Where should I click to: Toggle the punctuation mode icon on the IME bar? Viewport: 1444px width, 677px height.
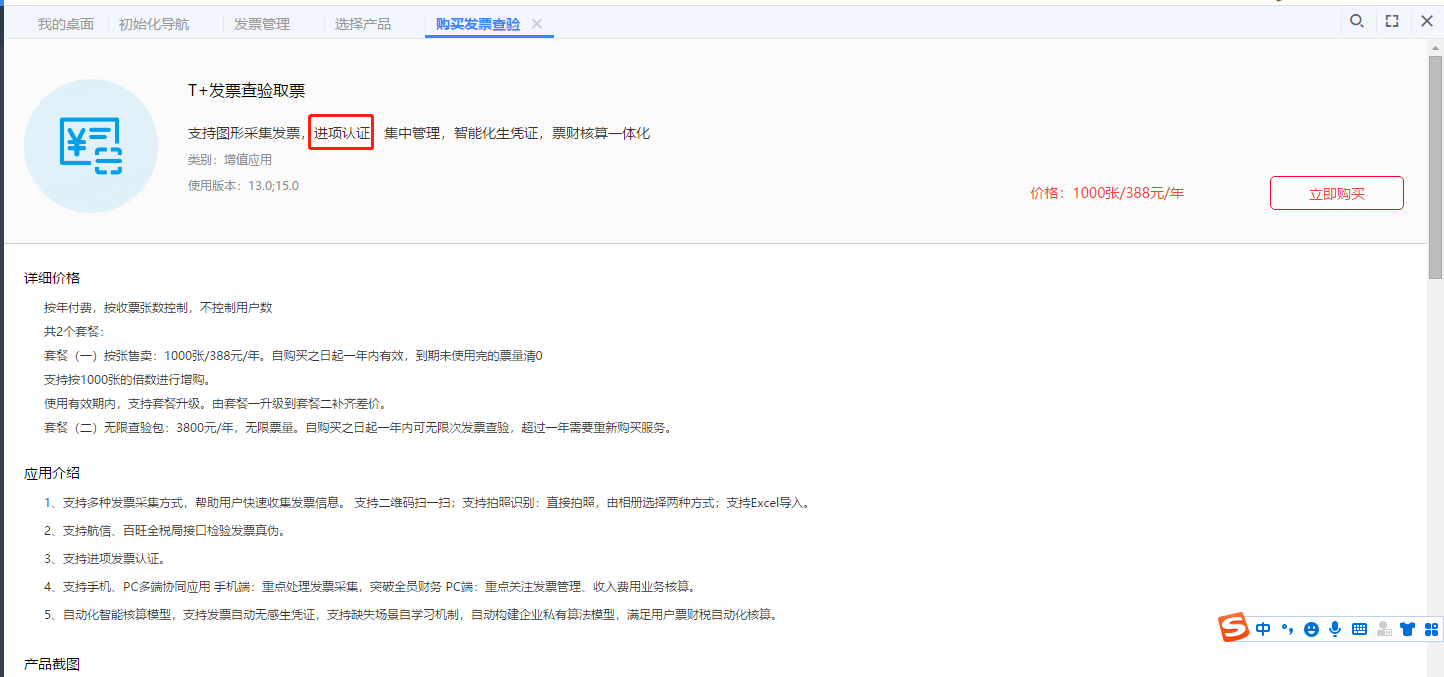(x=1287, y=629)
